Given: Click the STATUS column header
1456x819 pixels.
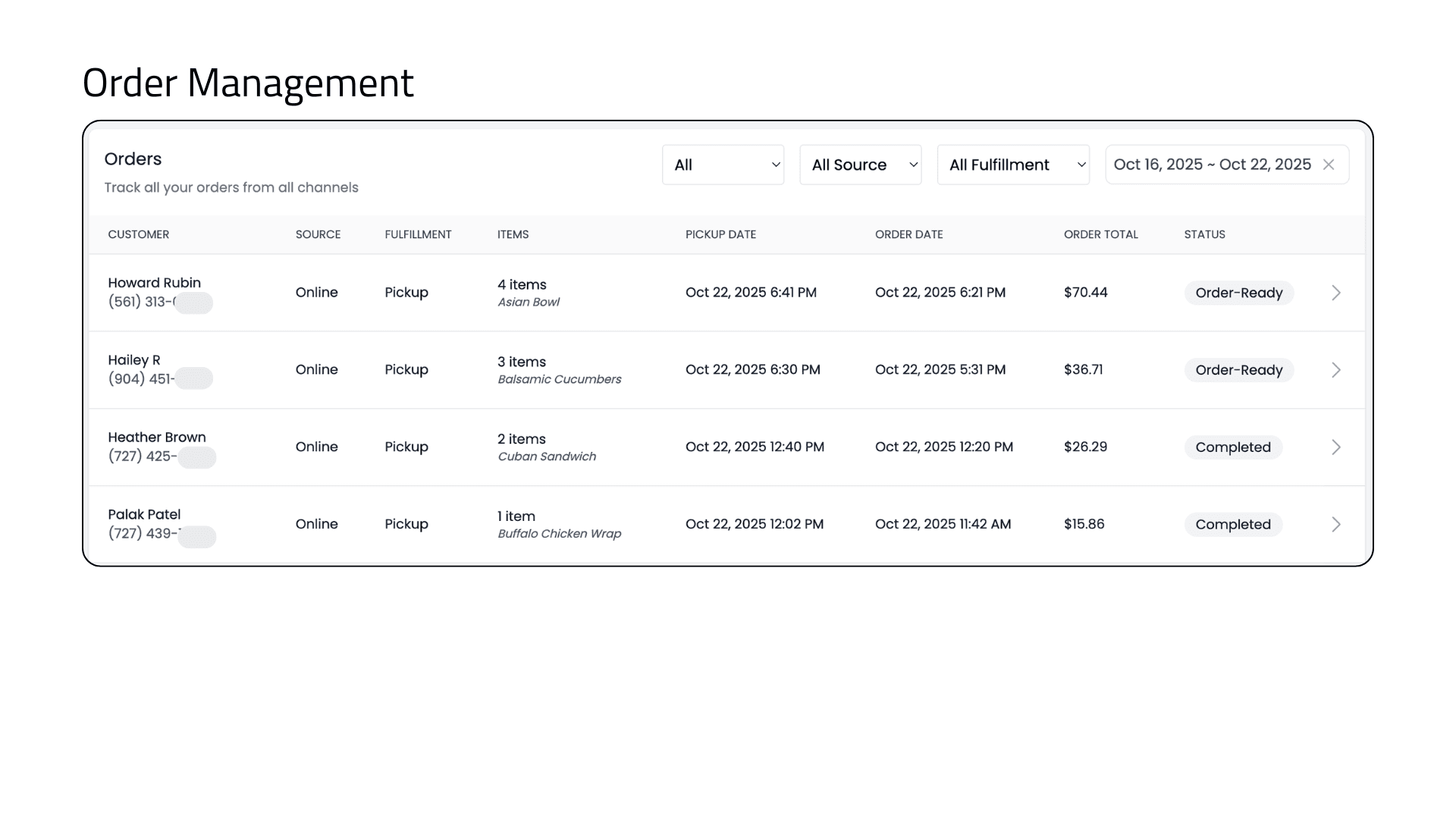Looking at the screenshot, I should [1204, 234].
